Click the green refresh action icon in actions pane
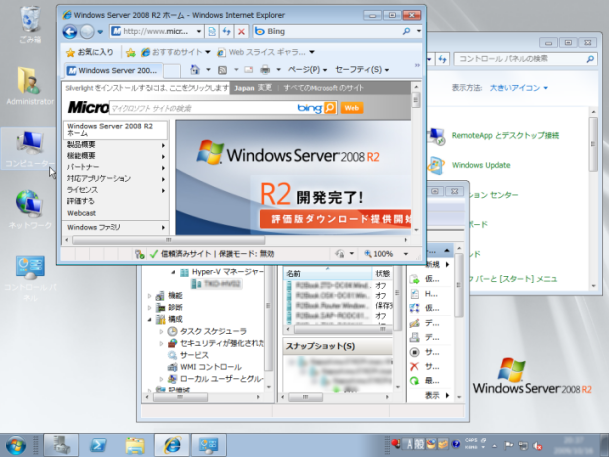The width and height of the screenshot is (609, 457). tap(414, 381)
